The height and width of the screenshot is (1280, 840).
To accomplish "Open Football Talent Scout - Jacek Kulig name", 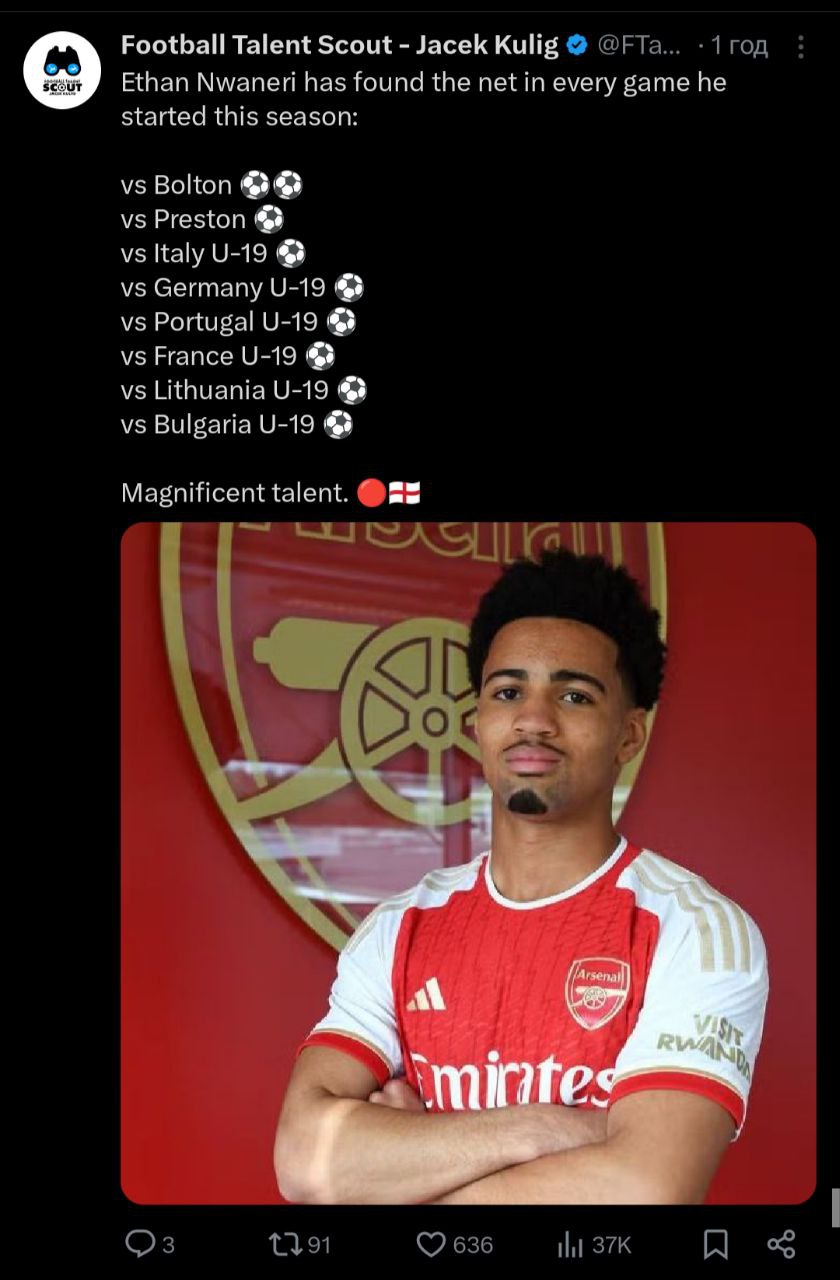I will pyautogui.click(x=340, y=45).
